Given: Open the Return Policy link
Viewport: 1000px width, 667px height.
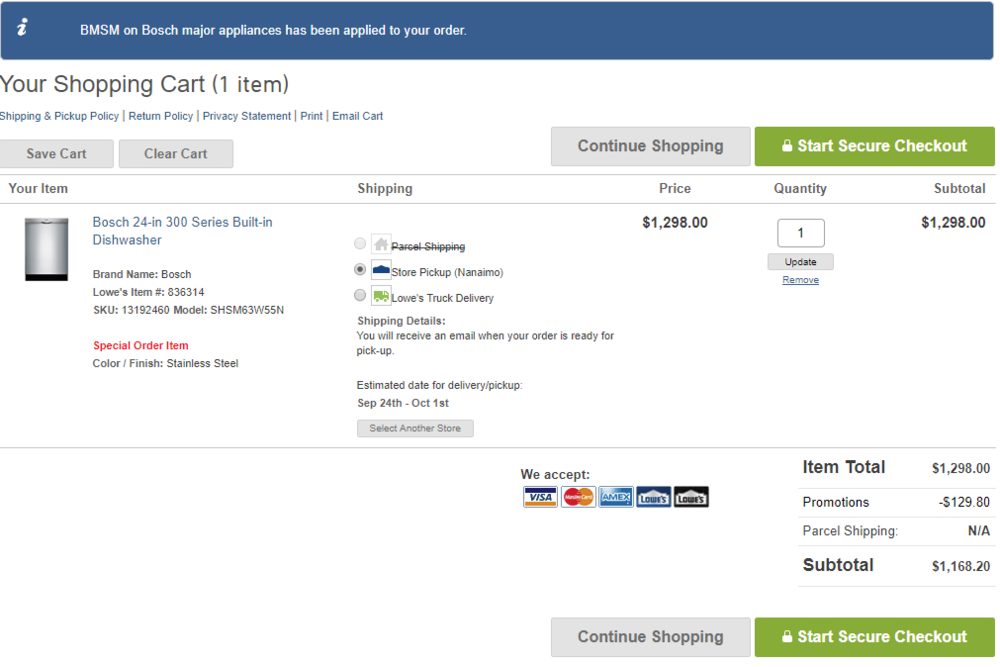Looking at the screenshot, I should click(x=161, y=116).
